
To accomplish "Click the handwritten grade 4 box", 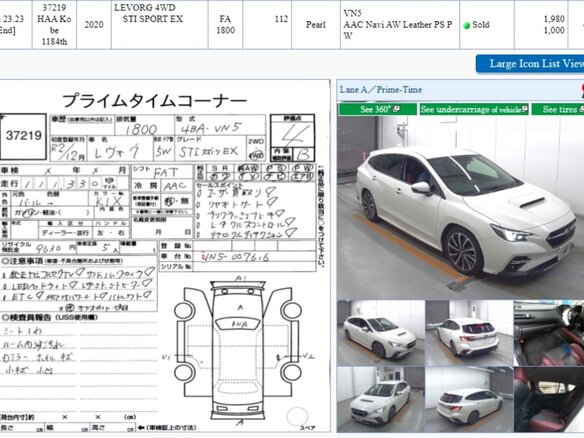I will [x=292, y=134].
